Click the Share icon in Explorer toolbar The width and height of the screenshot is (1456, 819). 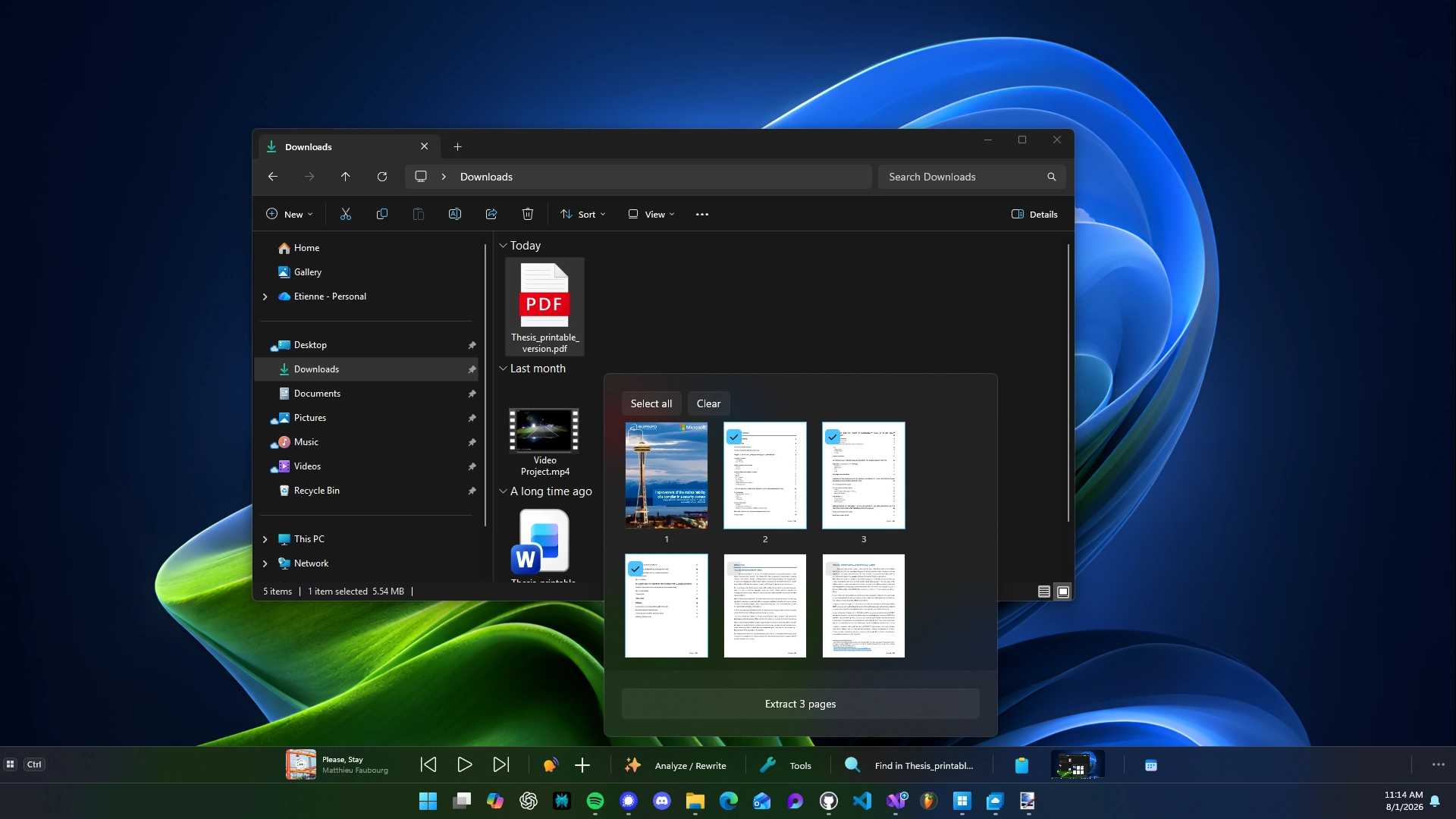[491, 215]
